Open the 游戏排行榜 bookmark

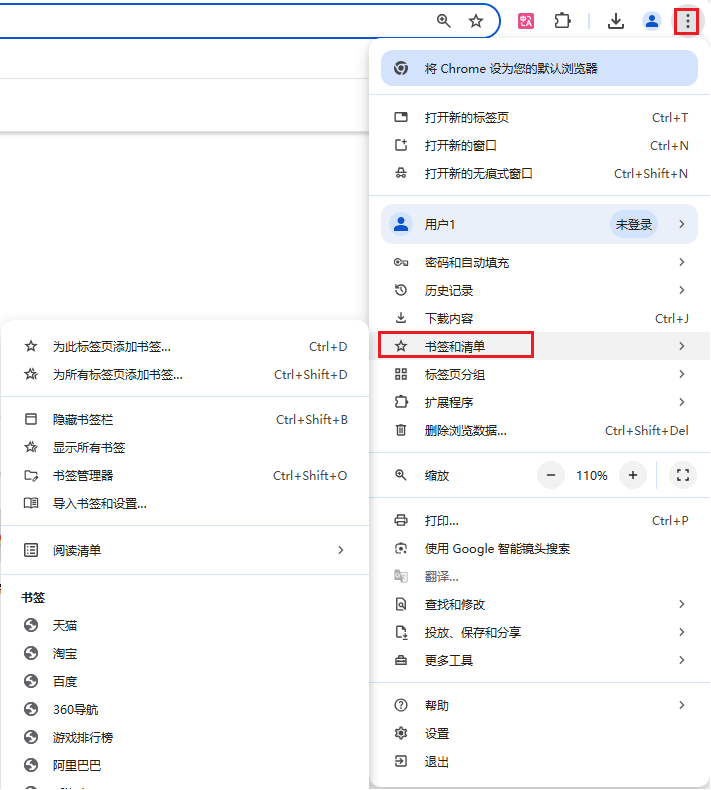coord(185,738)
